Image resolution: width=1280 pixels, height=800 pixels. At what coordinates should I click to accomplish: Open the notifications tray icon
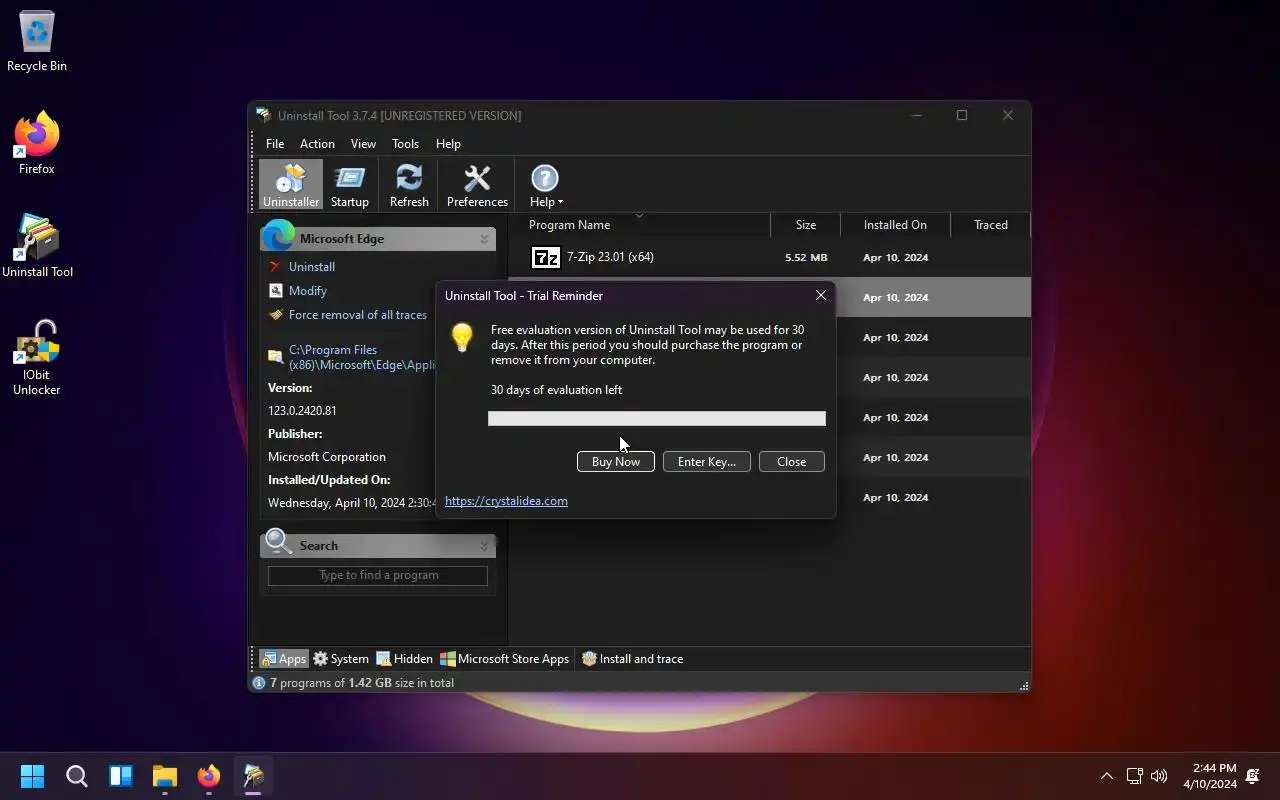click(x=1253, y=776)
